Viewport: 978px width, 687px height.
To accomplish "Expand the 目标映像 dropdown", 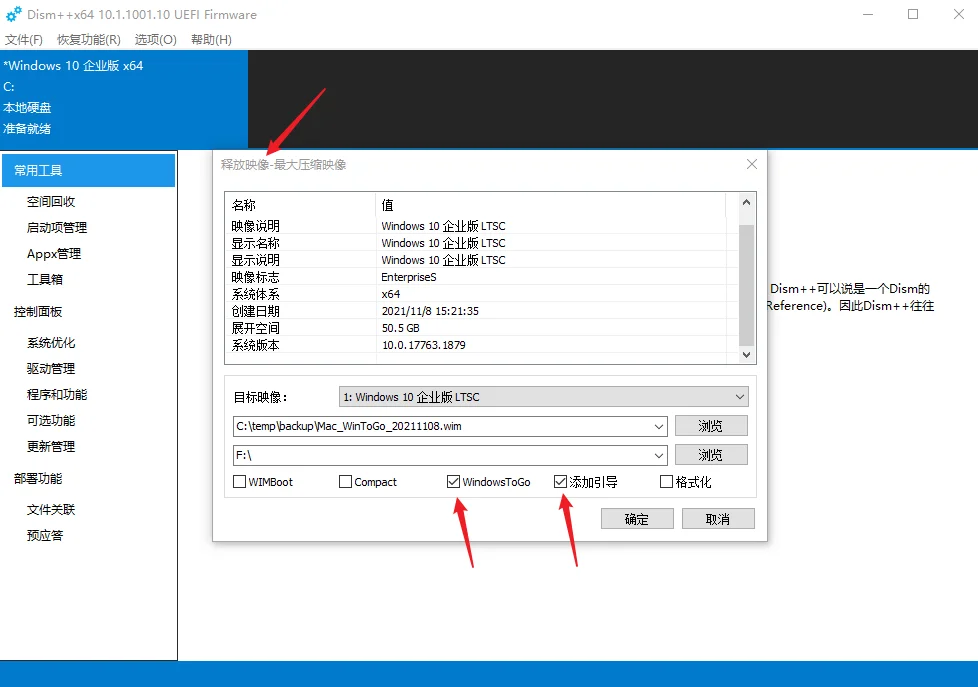I will (x=740, y=397).
